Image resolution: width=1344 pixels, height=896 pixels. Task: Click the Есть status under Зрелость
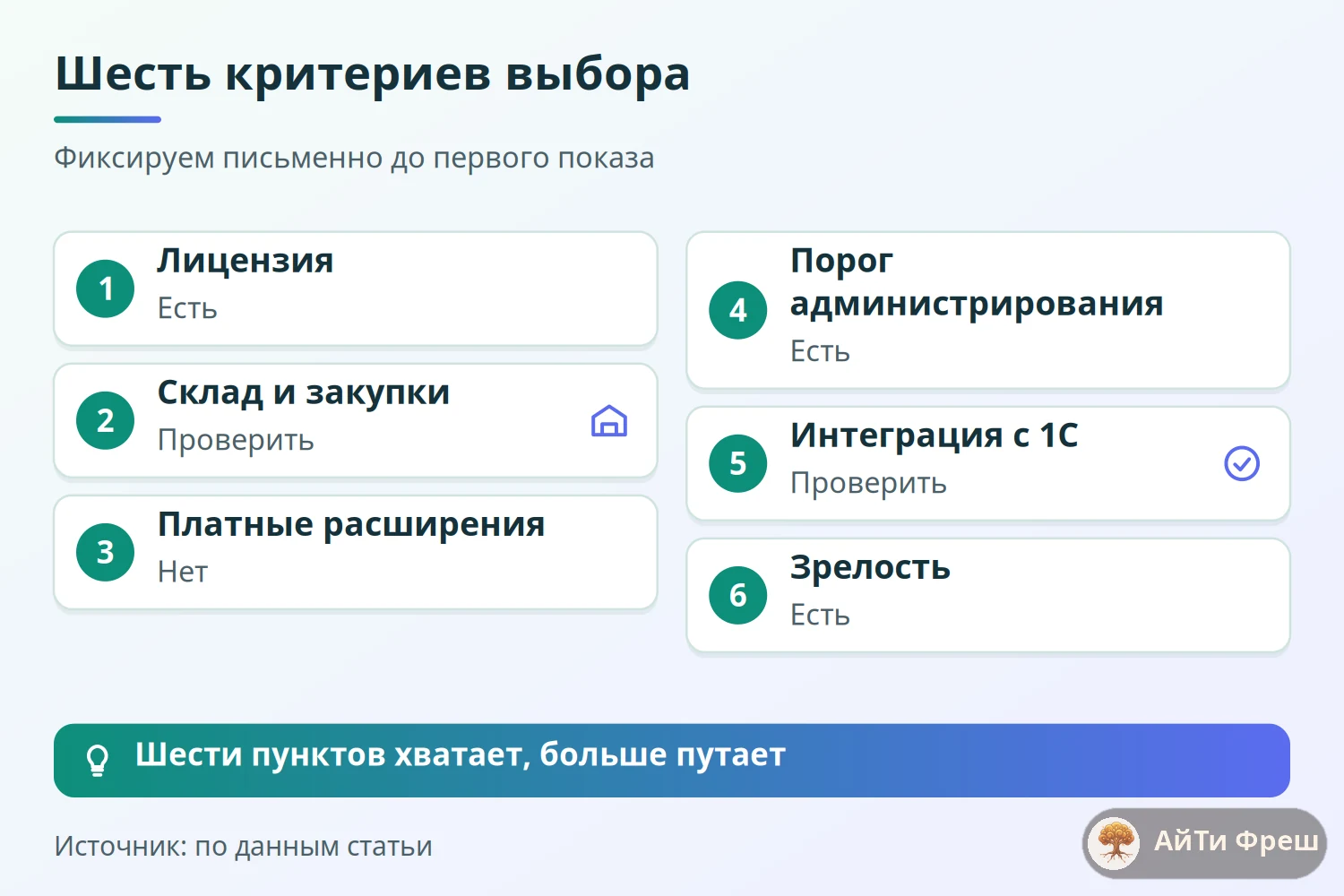pos(820,615)
